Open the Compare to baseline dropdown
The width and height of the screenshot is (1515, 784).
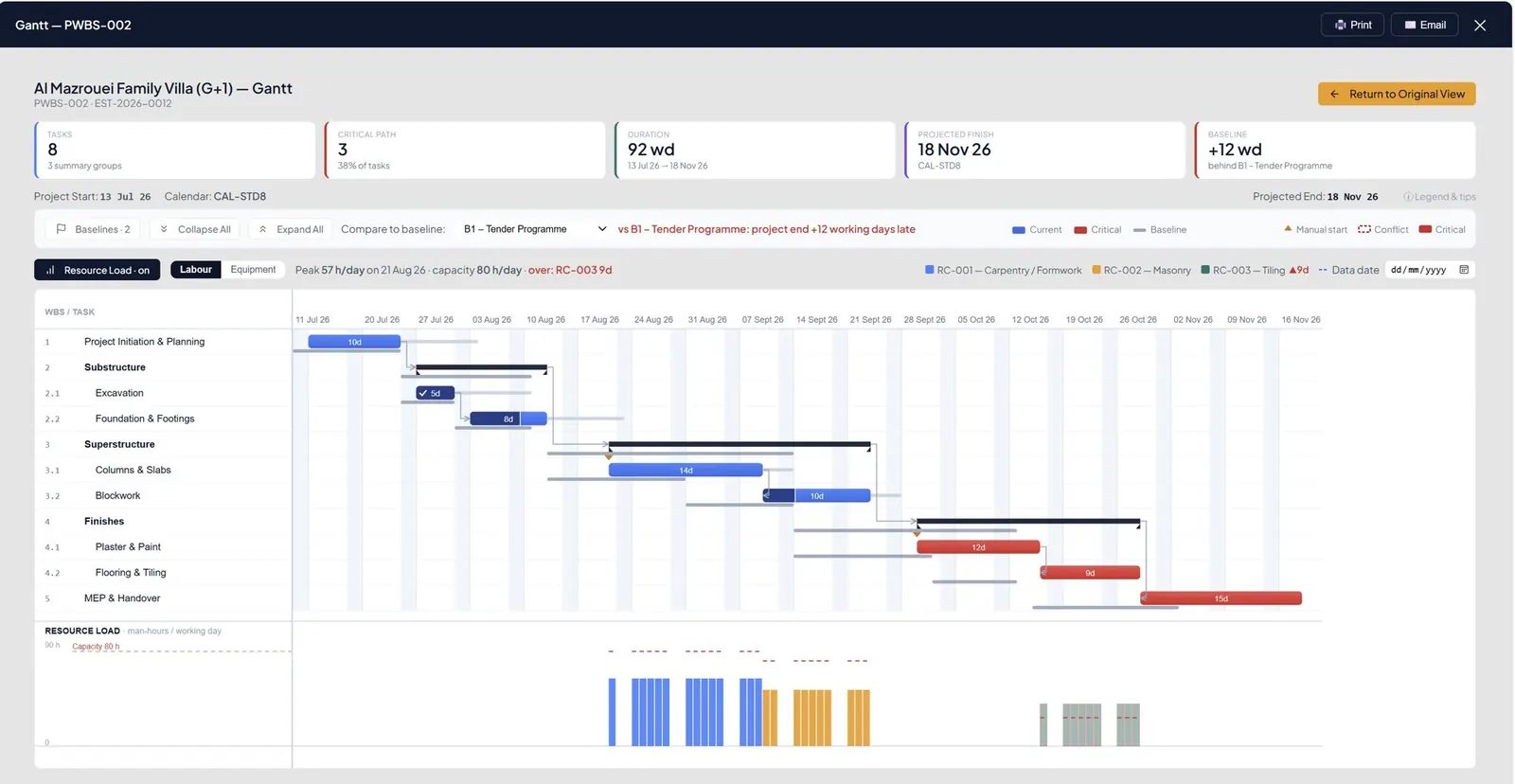pyautogui.click(x=535, y=229)
